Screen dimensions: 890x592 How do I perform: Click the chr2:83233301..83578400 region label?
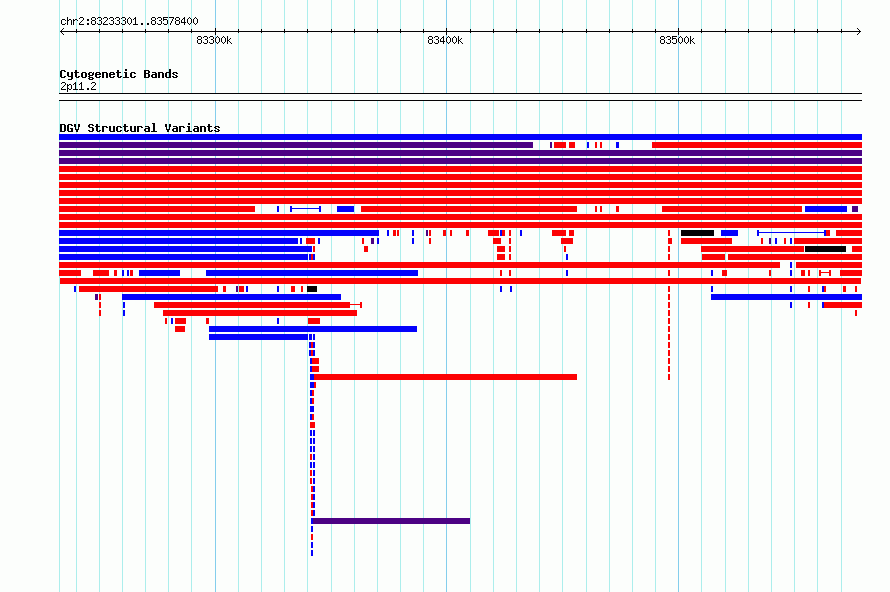pyautogui.click(x=129, y=21)
